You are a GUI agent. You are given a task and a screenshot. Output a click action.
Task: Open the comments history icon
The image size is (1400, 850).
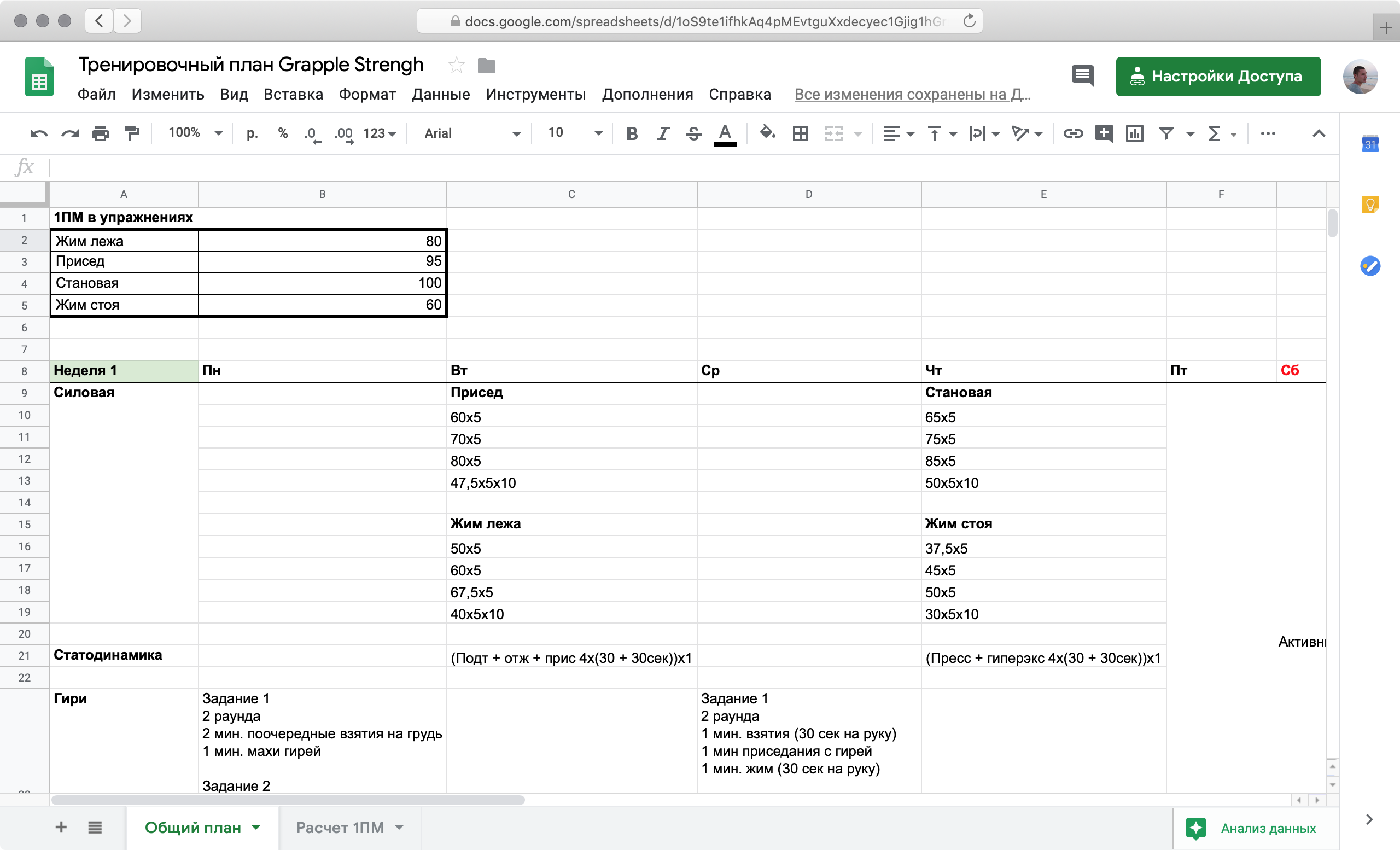(x=1082, y=75)
